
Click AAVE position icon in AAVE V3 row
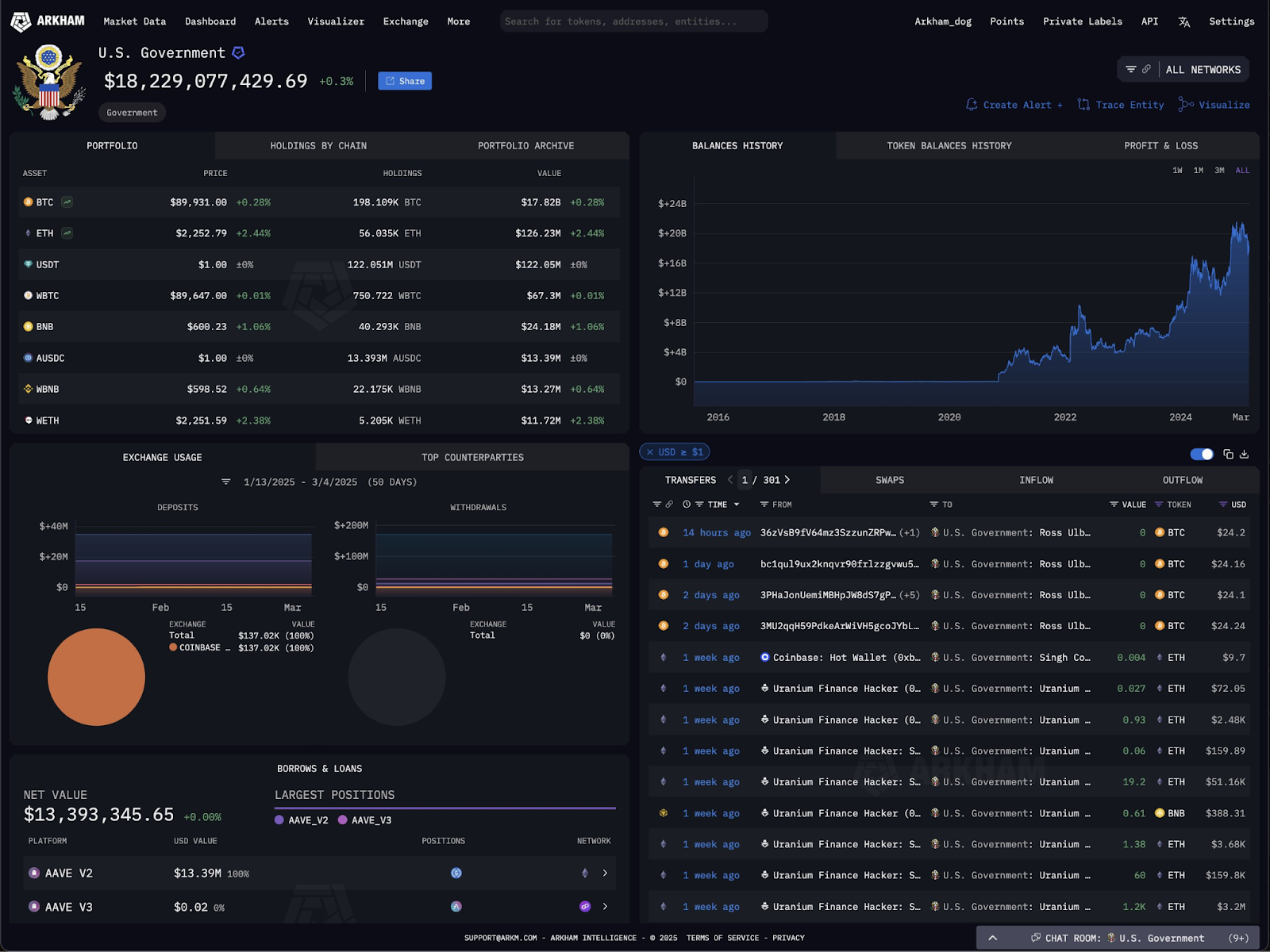(456, 907)
